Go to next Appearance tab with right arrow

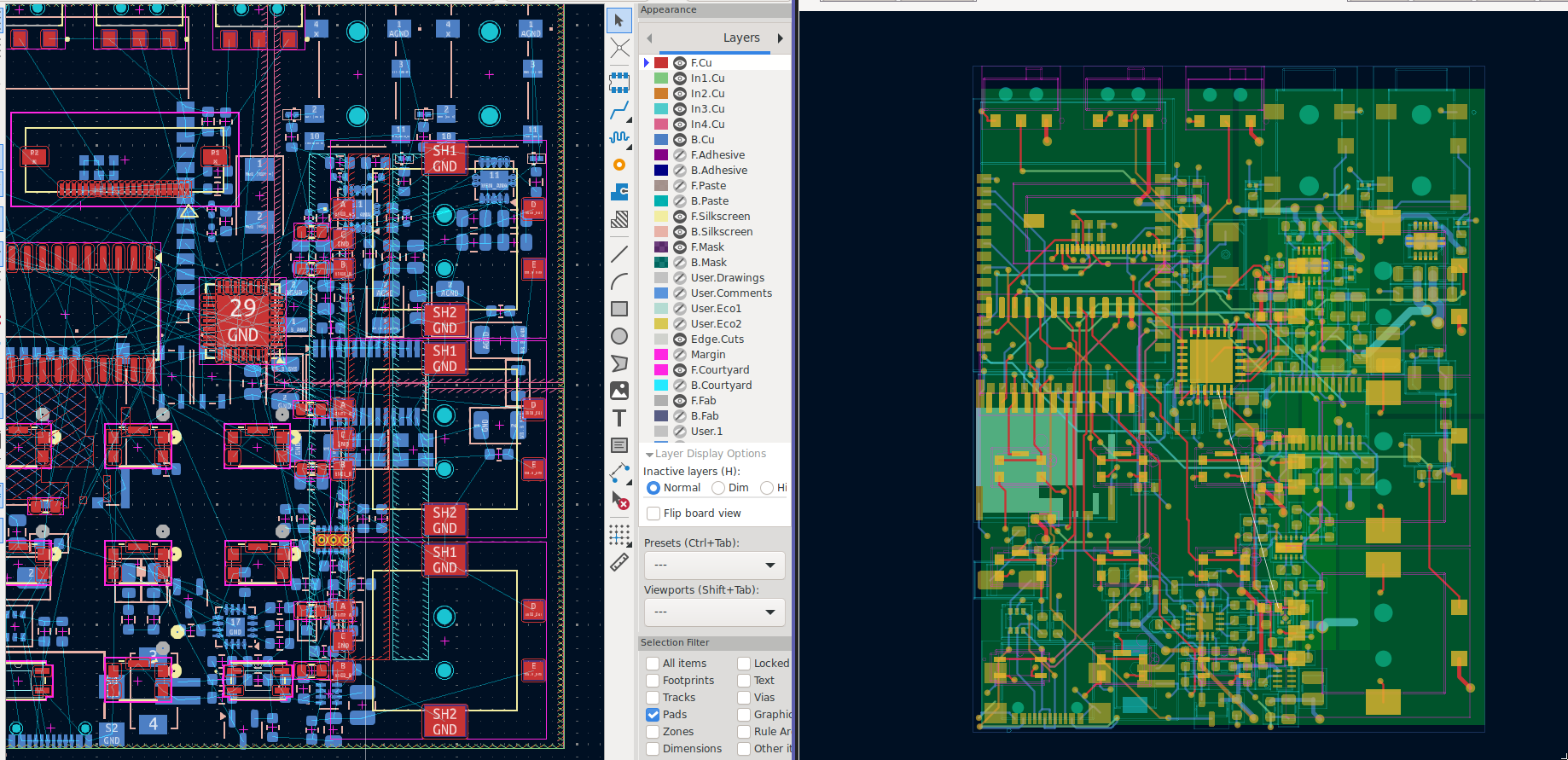point(780,38)
